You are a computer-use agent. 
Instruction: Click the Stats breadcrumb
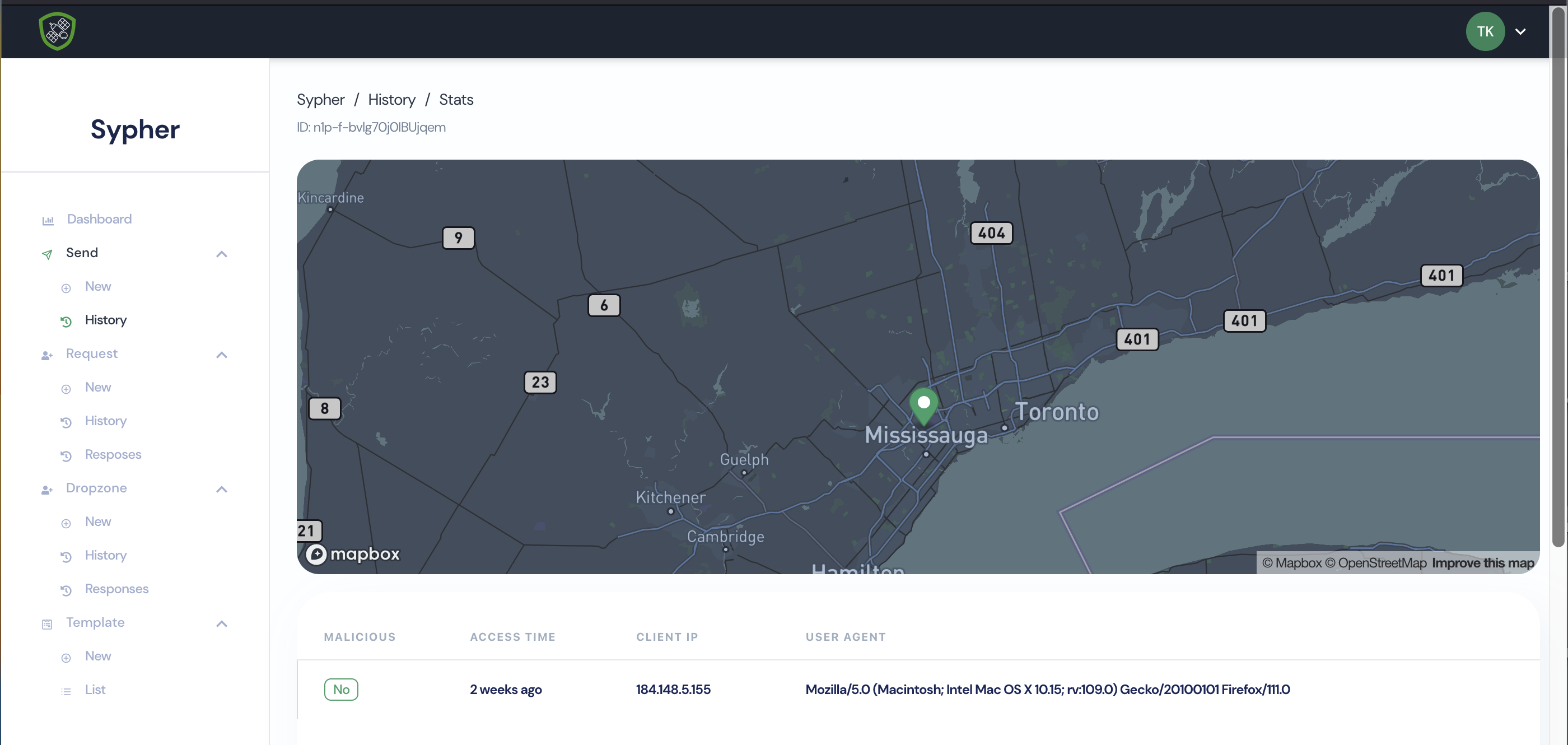pyautogui.click(x=456, y=100)
